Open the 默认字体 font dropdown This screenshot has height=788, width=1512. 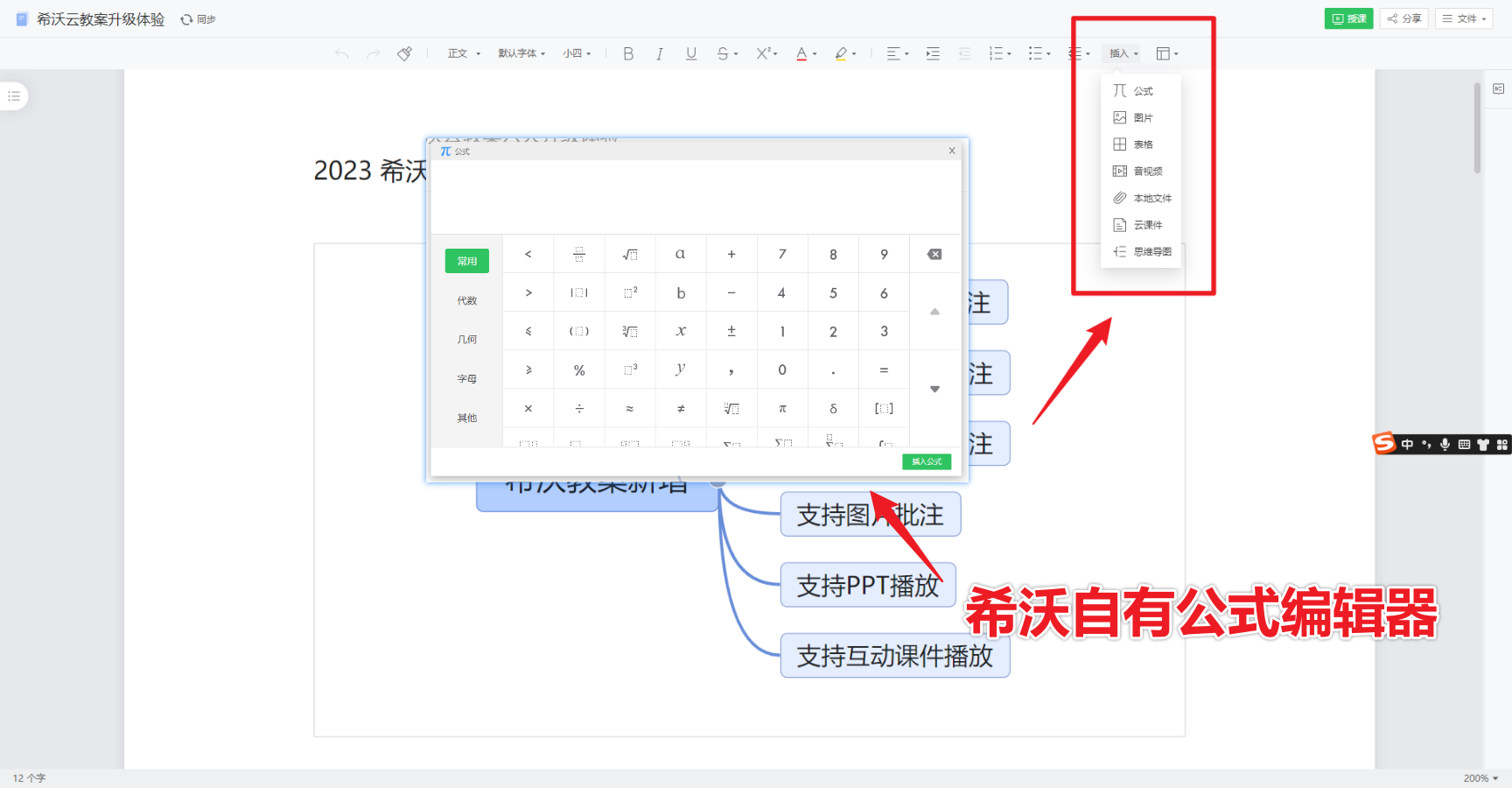tap(521, 53)
